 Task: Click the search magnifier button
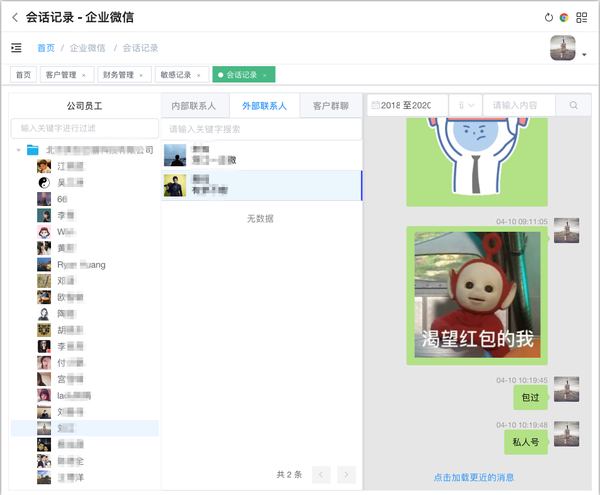pyautogui.click(x=574, y=105)
